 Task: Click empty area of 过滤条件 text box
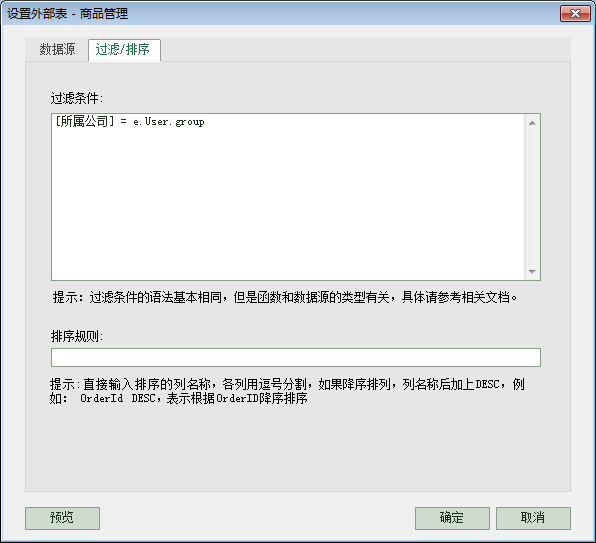tap(288, 205)
